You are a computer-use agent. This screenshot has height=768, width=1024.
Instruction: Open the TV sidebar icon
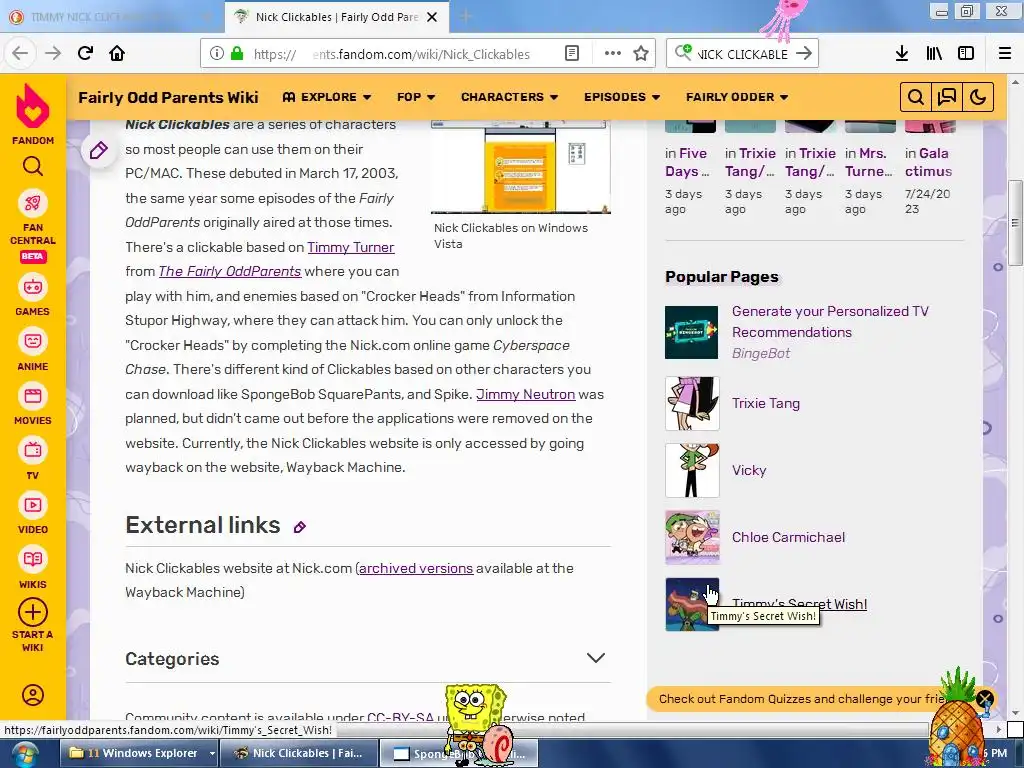(x=33, y=450)
